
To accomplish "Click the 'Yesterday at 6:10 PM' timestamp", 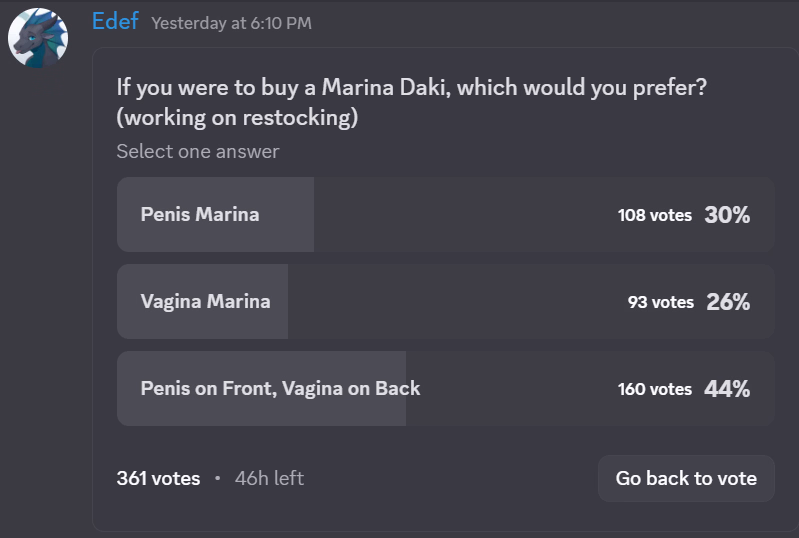I will click(231, 23).
